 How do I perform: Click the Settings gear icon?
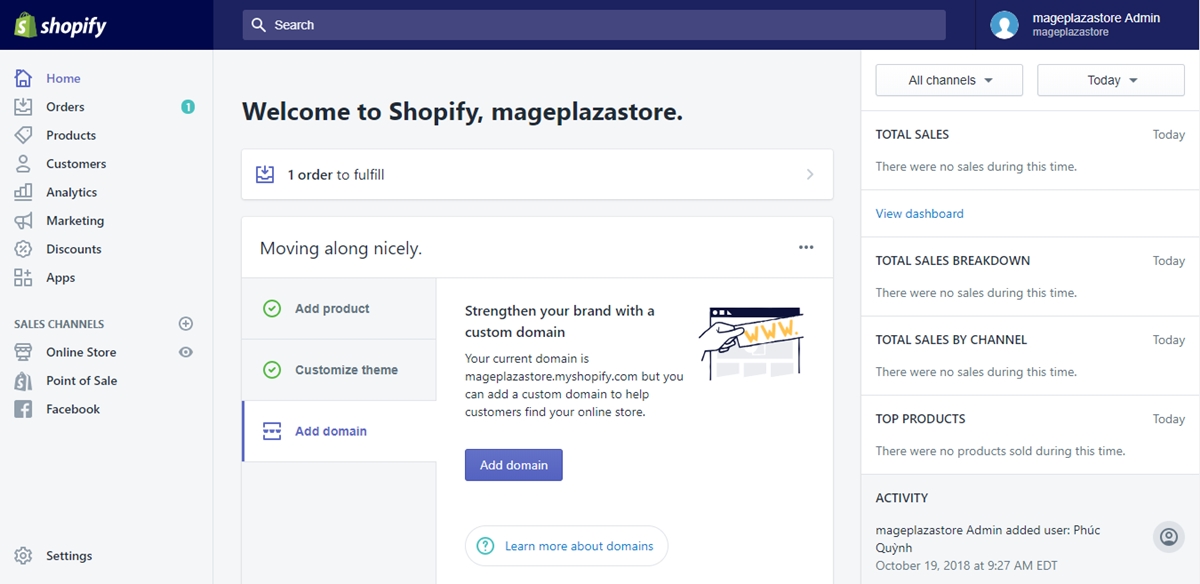tap(23, 556)
